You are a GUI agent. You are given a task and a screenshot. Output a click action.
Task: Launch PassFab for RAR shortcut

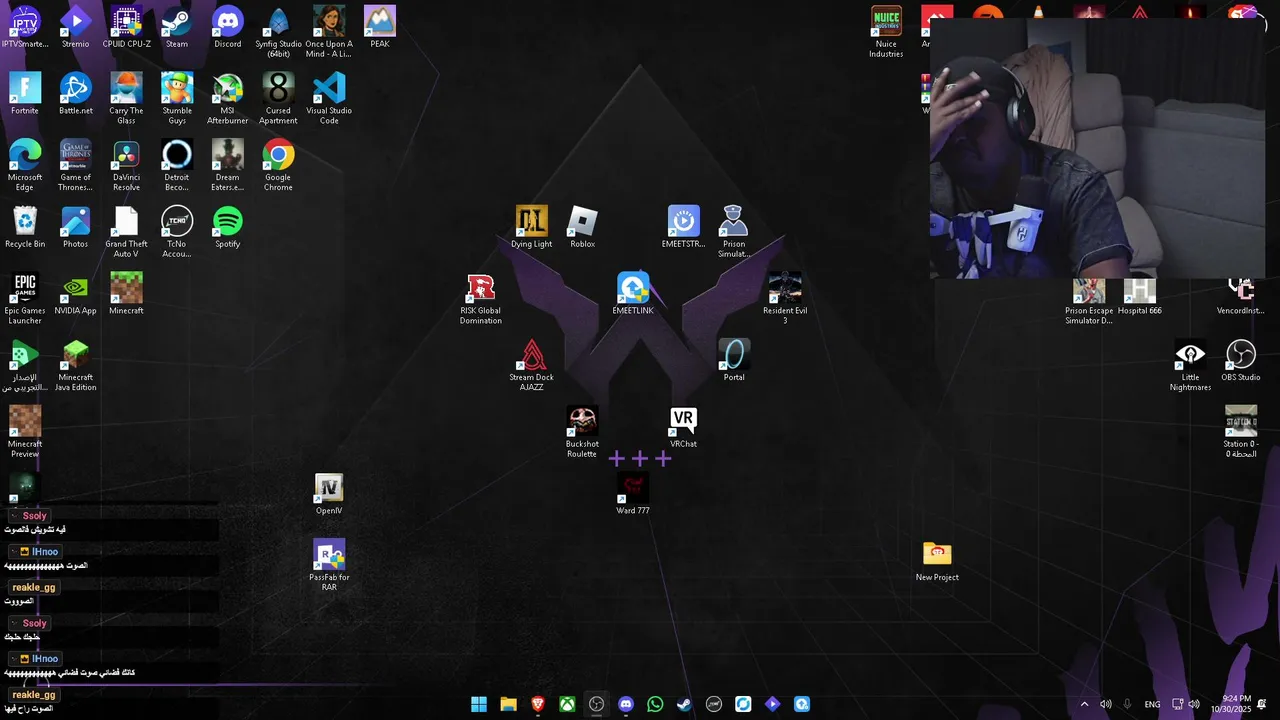pos(329,566)
